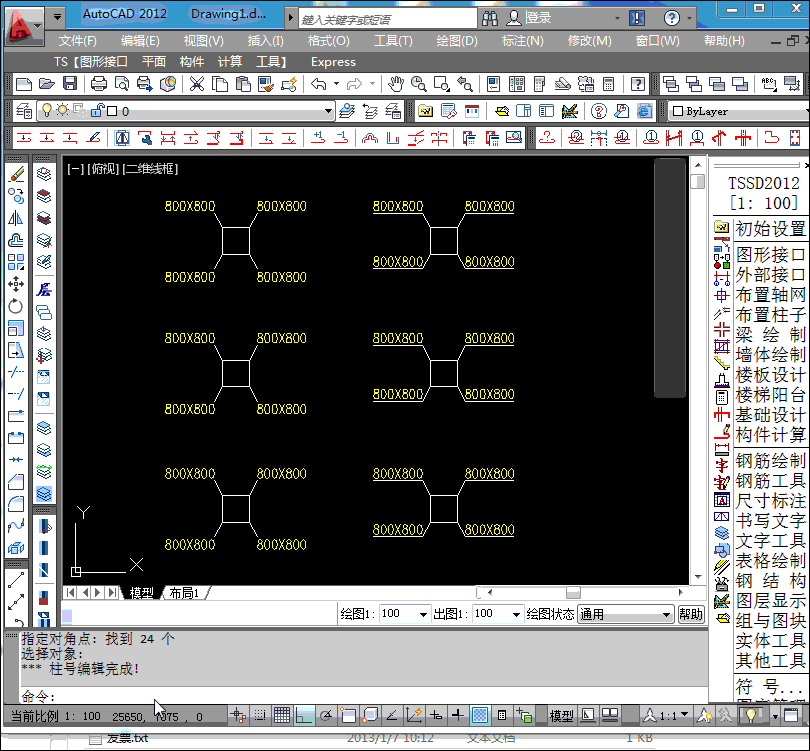Click 钢筋绘制 in the TSSD panel
This screenshot has width=810, height=751.
pyautogui.click(x=770, y=460)
